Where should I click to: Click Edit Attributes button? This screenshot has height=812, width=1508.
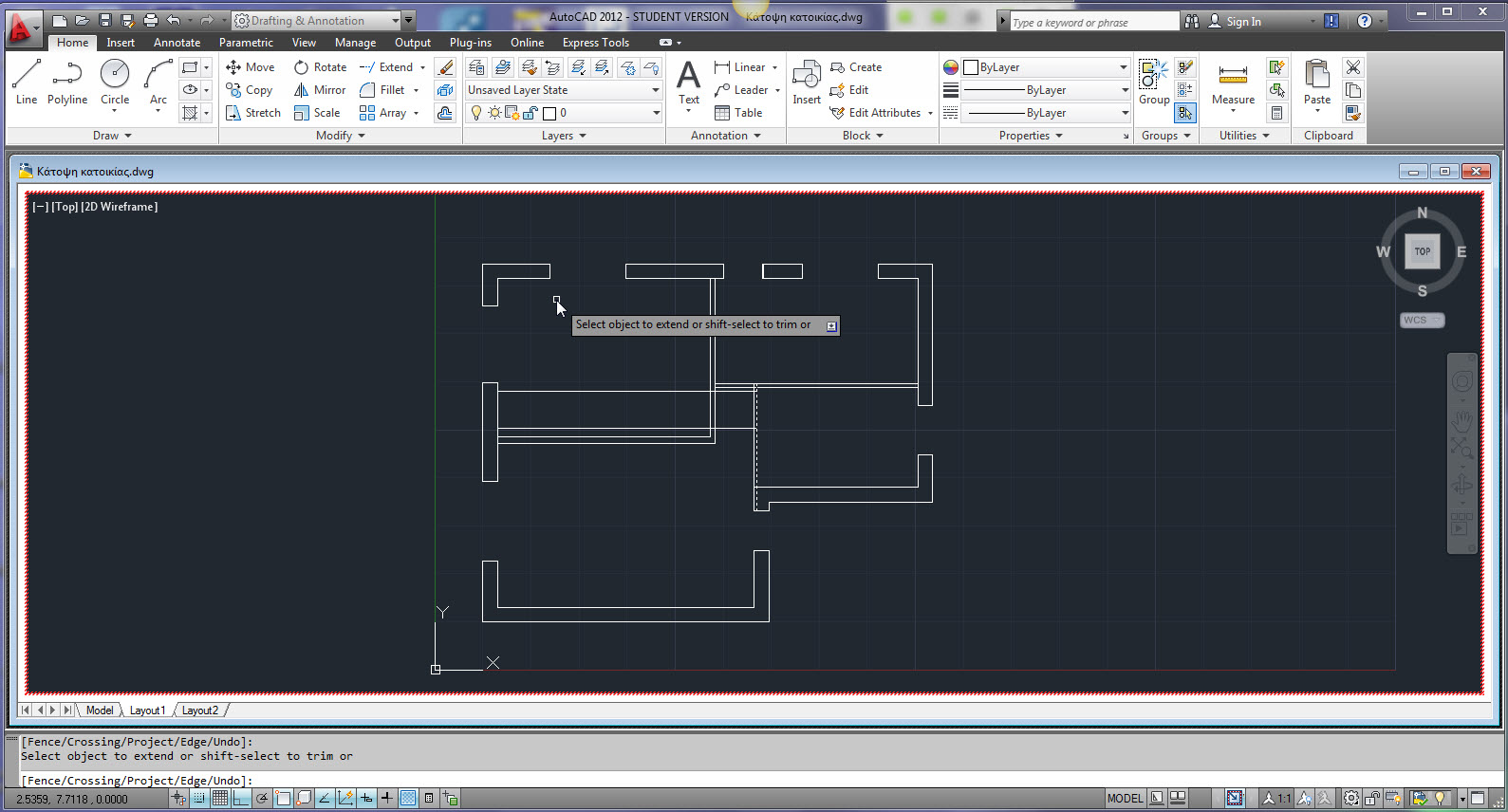(875, 113)
